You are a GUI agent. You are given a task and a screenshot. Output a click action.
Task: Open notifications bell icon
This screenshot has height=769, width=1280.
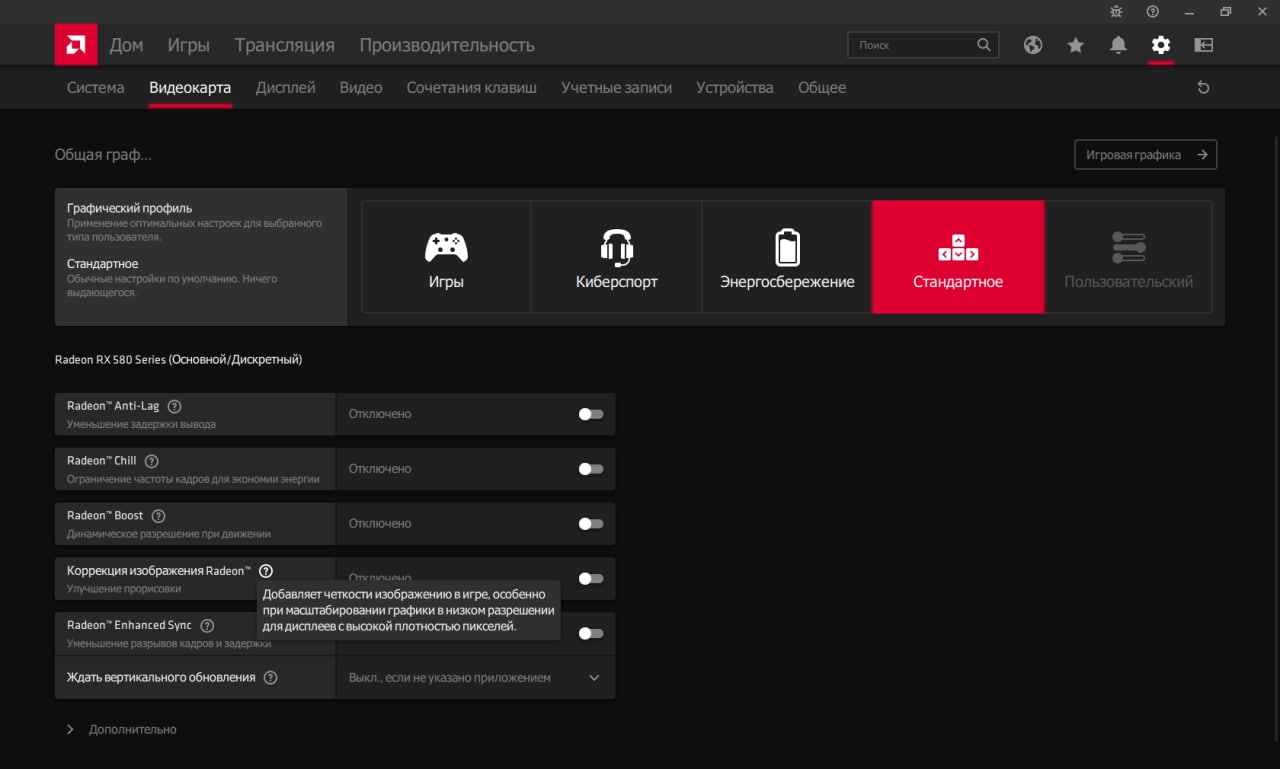tap(1118, 45)
